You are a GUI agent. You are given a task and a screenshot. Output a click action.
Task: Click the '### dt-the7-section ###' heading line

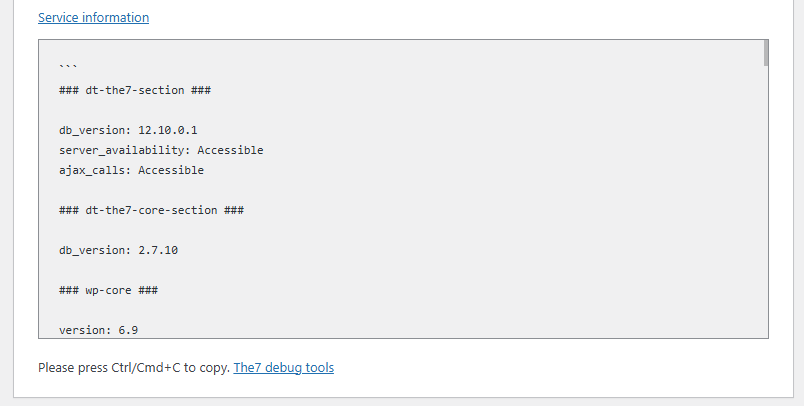point(134,90)
